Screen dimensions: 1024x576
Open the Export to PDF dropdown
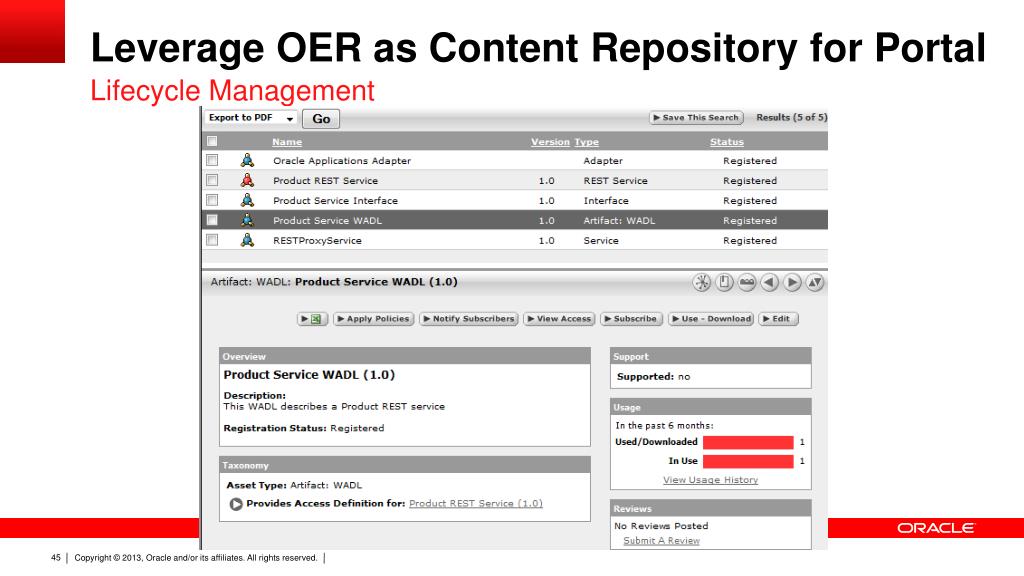click(x=251, y=118)
